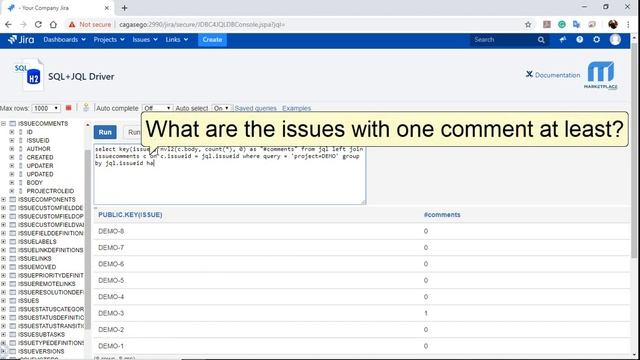Click the DEMO-1 result cell

click(111, 346)
